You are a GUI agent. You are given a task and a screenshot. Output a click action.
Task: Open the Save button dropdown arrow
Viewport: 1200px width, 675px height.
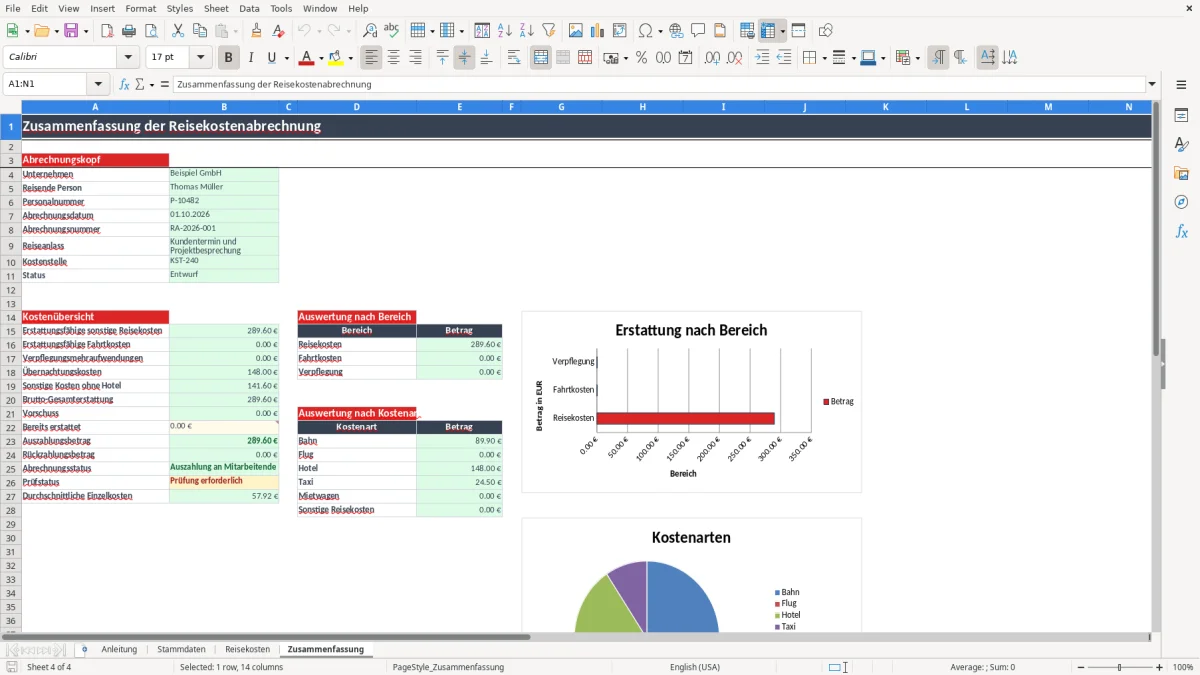[85, 31]
